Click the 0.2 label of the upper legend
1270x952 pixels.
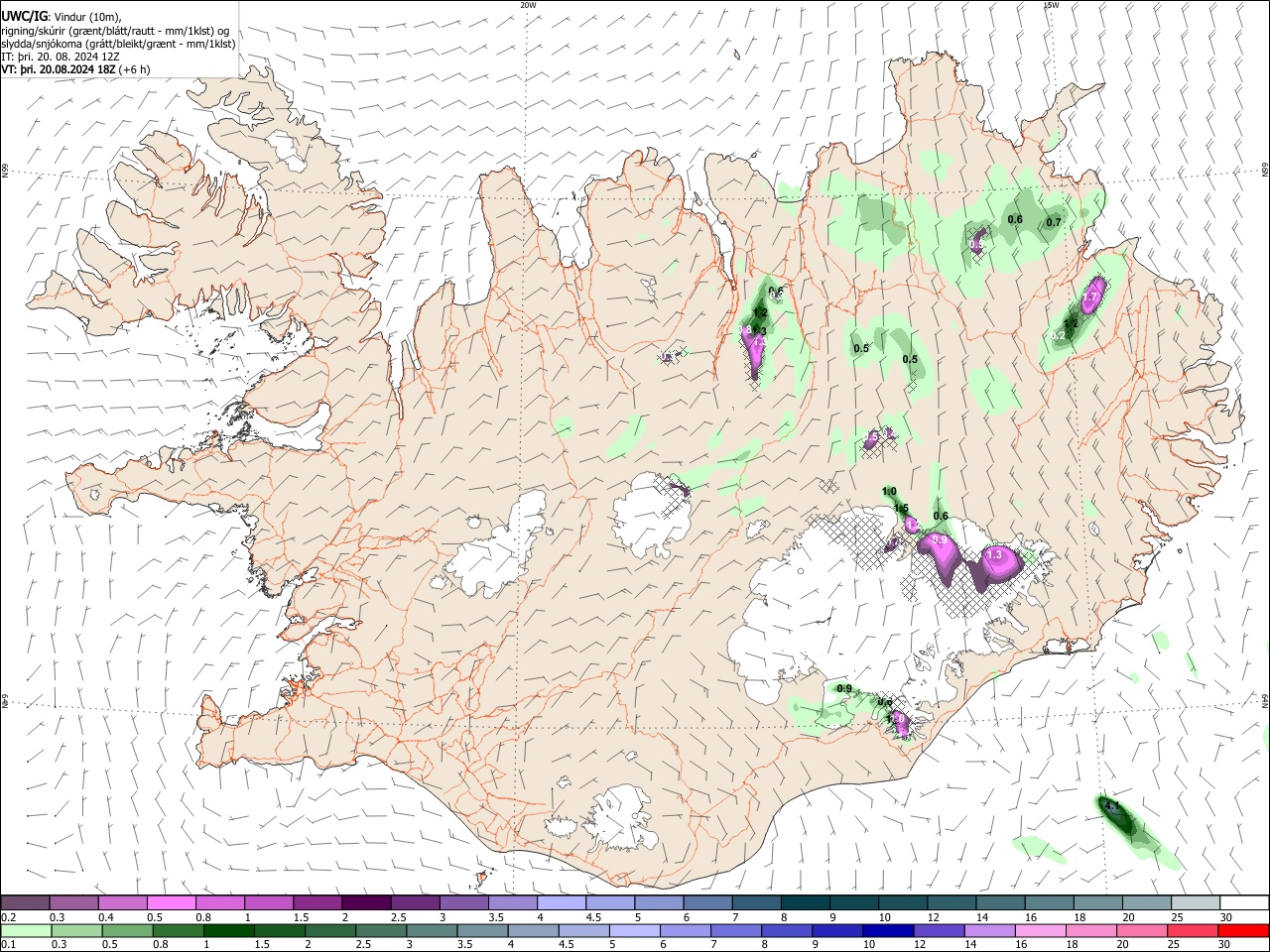click(7, 917)
